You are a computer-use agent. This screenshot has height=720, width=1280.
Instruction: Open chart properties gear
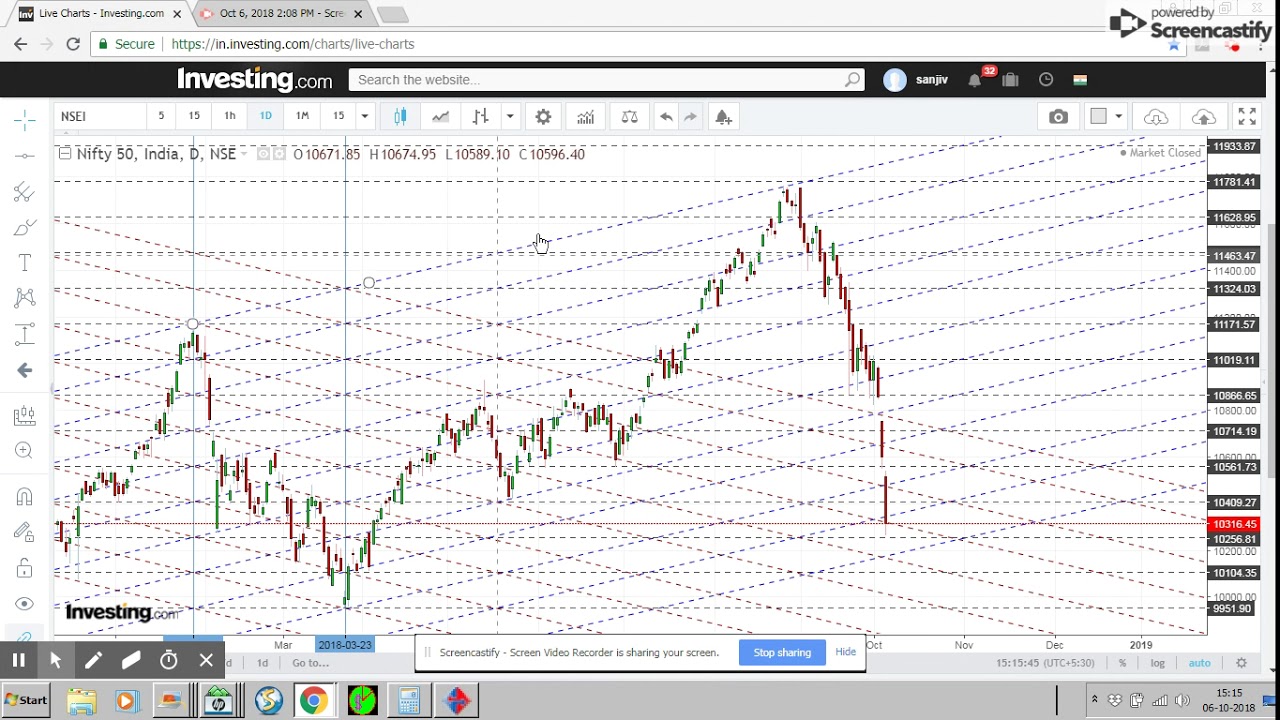click(543, 117)
